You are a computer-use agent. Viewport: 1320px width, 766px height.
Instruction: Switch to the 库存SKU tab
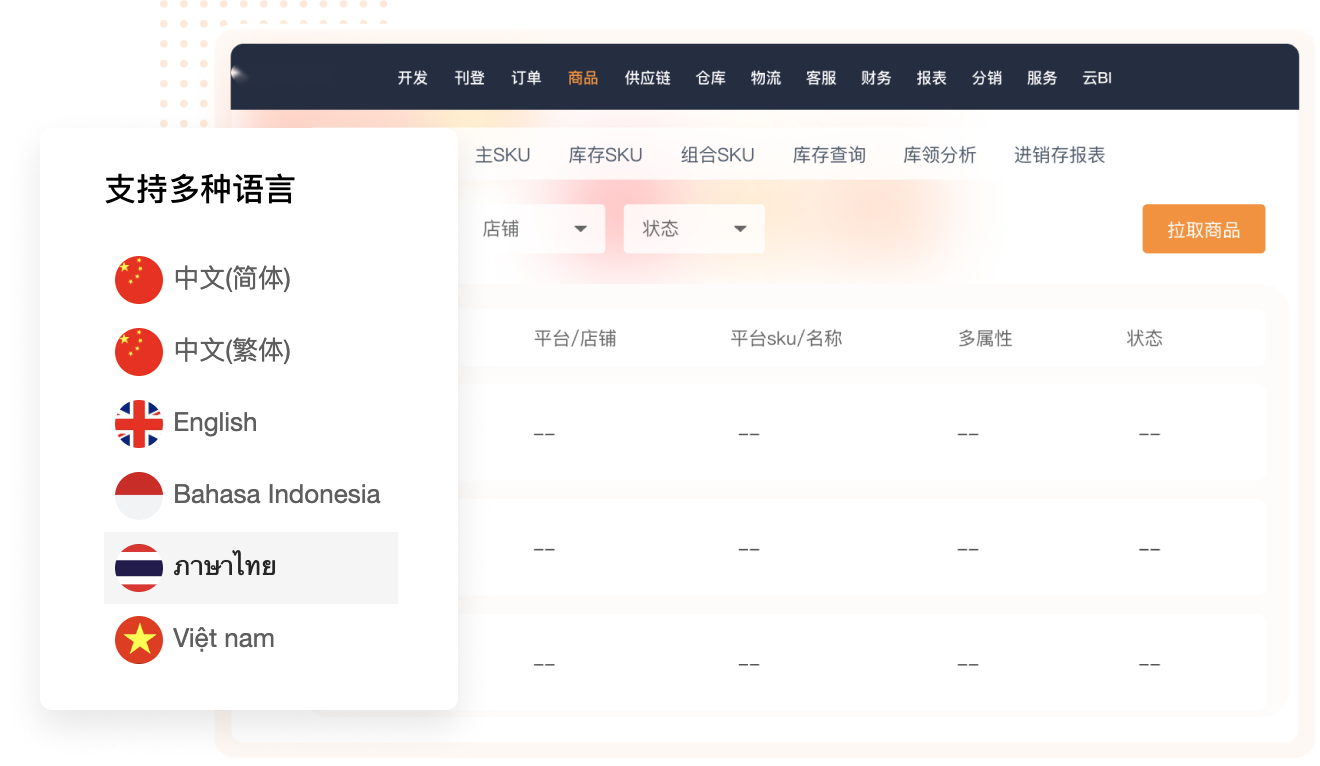605,155
